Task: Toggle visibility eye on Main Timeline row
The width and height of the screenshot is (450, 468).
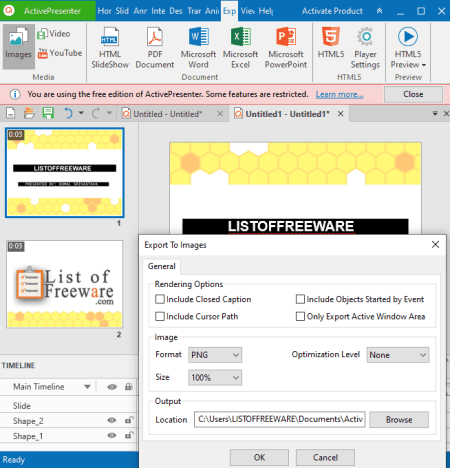Action: click(112, 387)
